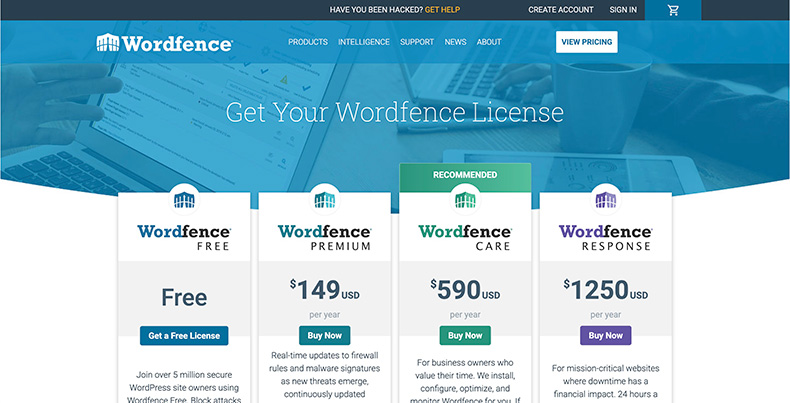The width and height of the screenshot is (790, 403).
Task: Click the Wordfence Care plan title
Action: click(465, 238)
